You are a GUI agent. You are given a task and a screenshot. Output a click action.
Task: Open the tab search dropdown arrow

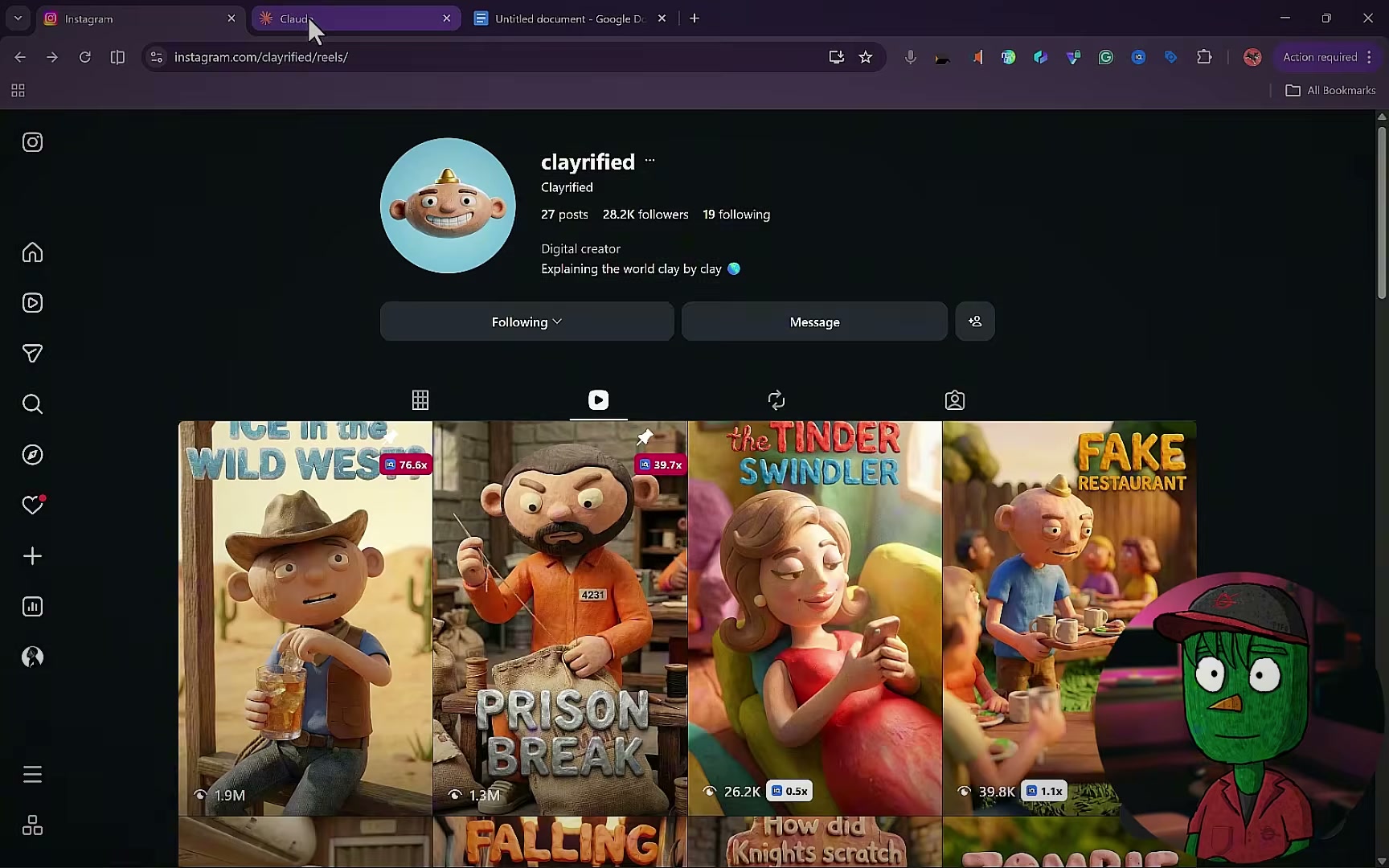pos(18,18)
